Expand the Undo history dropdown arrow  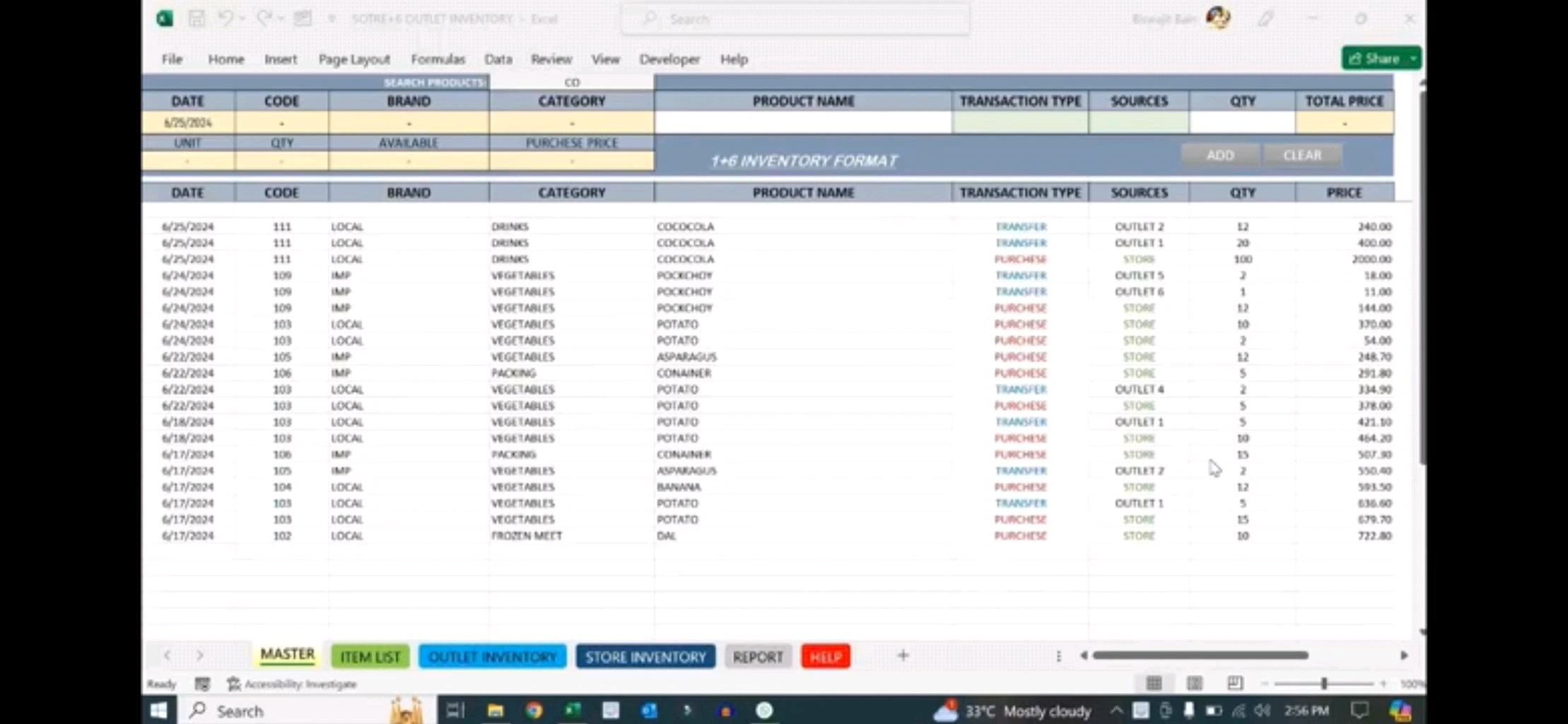click(x=242, y=19)
